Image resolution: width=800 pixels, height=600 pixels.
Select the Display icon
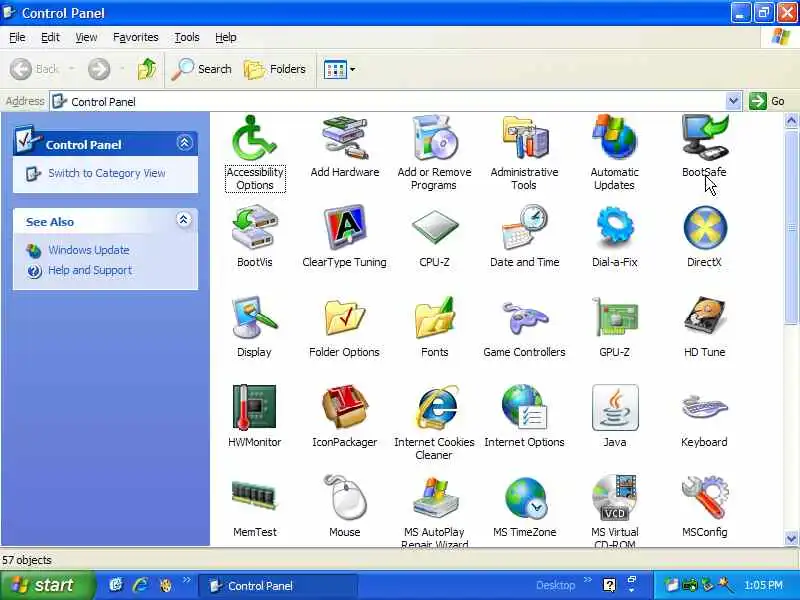click(254, 317)
